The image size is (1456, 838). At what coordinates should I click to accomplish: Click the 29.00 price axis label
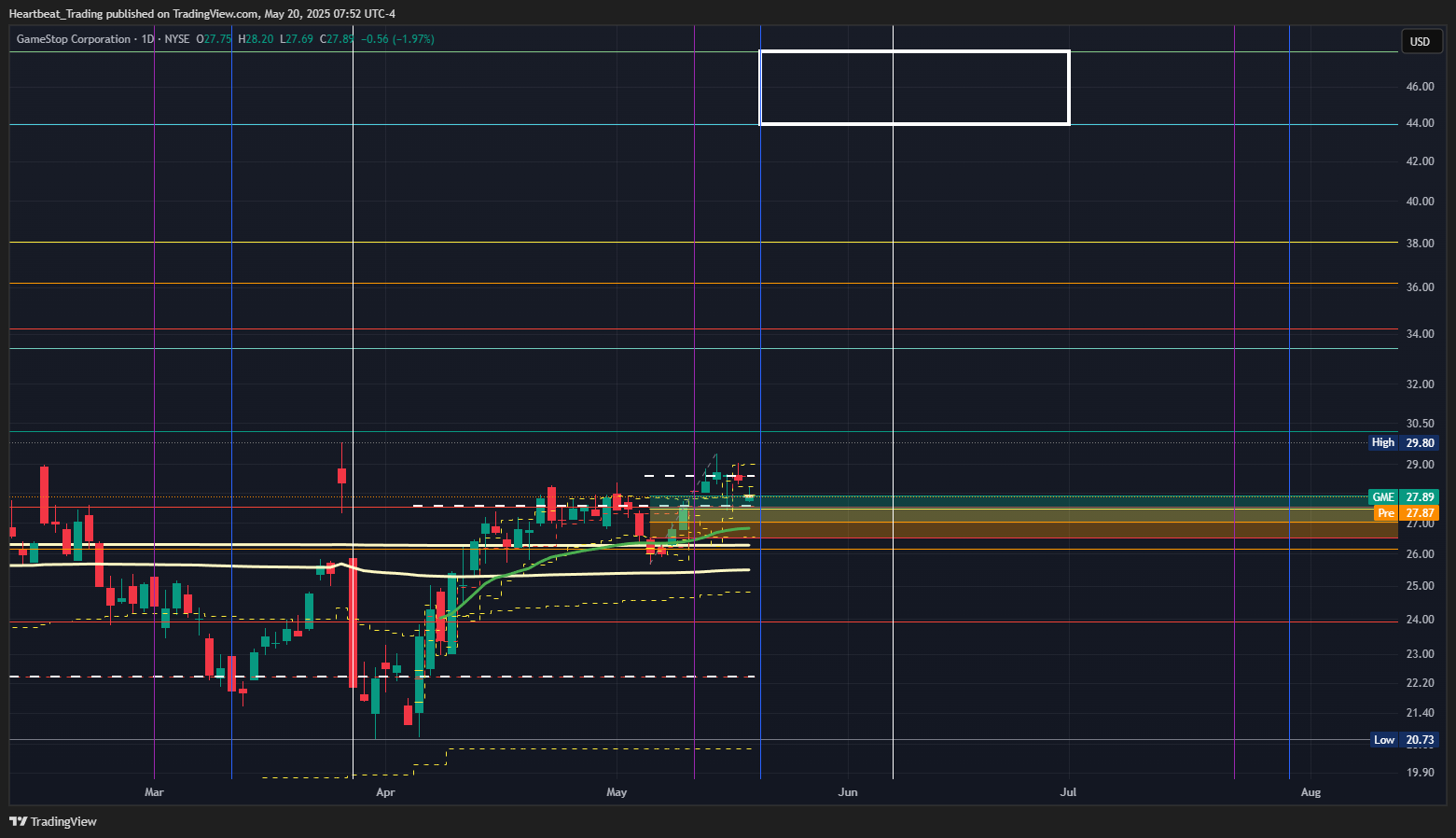point(1420,465)
